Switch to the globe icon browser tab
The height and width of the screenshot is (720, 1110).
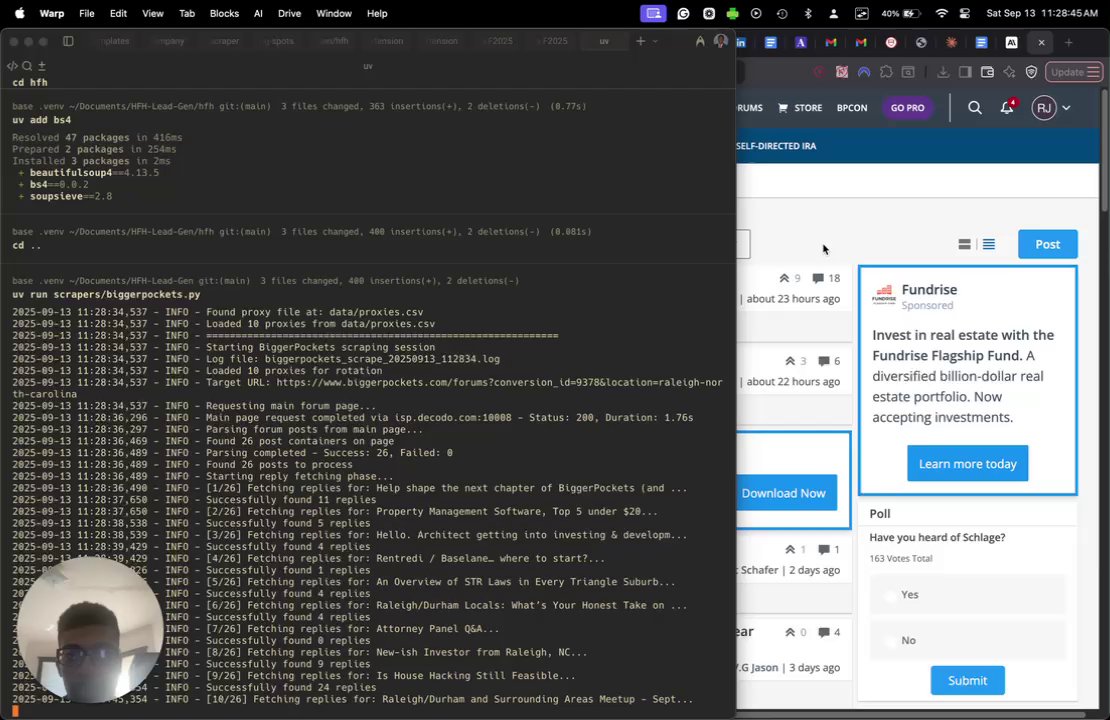point(921,42)
